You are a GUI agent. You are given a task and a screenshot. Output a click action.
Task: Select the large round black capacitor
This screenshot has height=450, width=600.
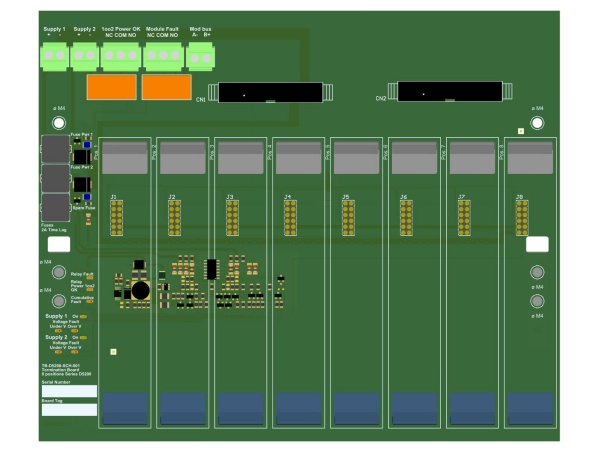(141, 290)
